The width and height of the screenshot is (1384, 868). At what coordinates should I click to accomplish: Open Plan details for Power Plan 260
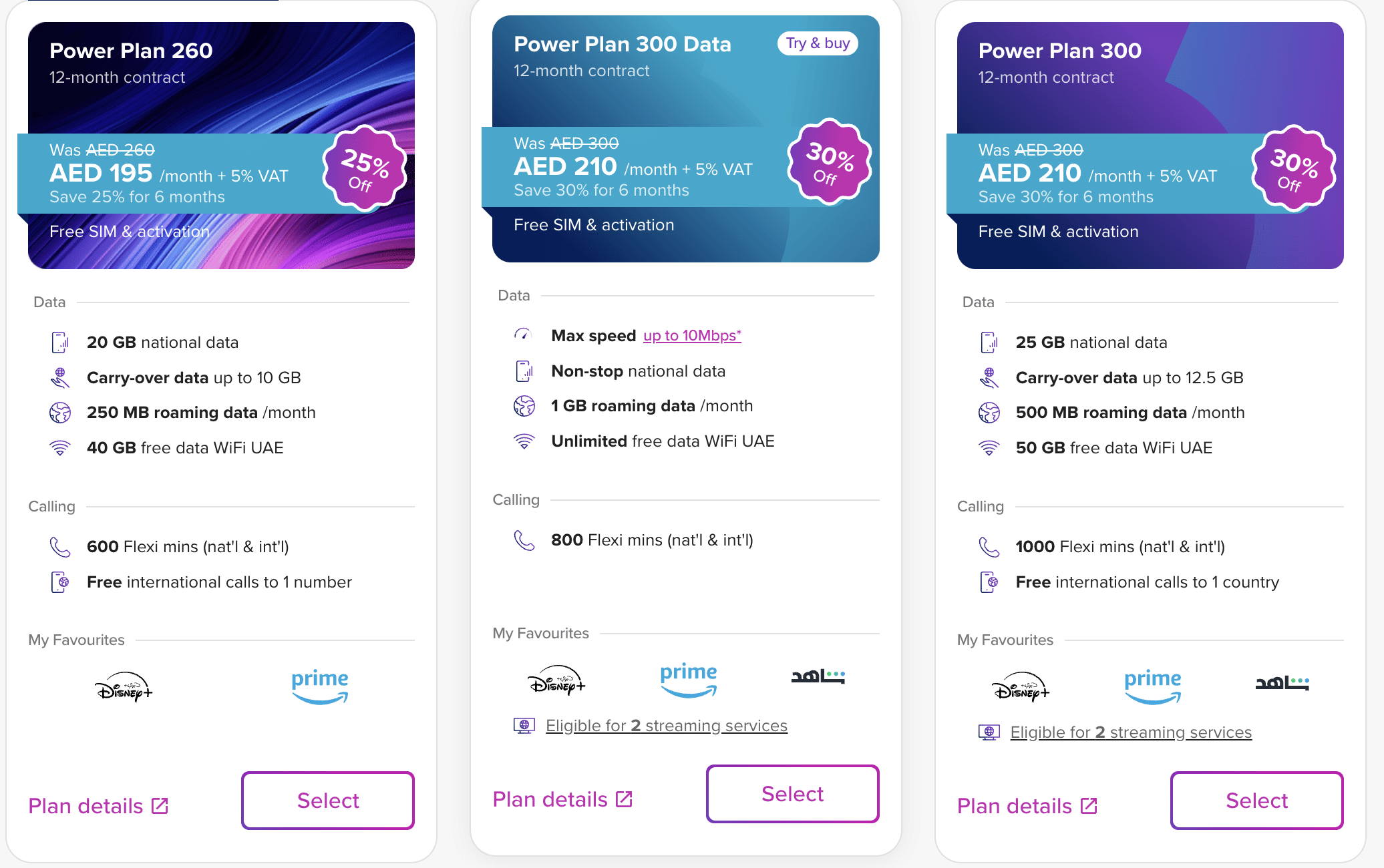tap(98, 806)
